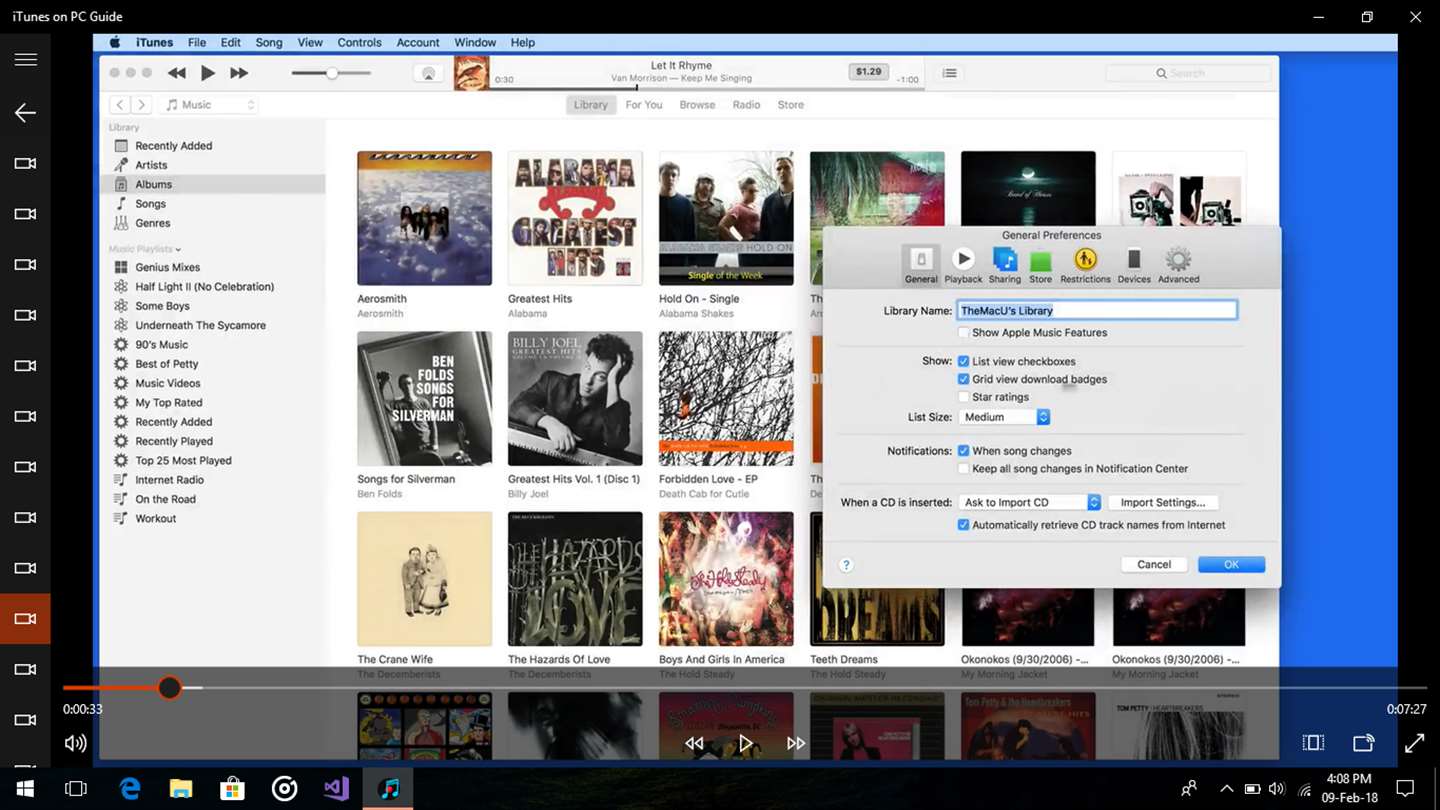Select the Aerosmith album cover
Screen dimensions: 1440x810
point(424,218)
